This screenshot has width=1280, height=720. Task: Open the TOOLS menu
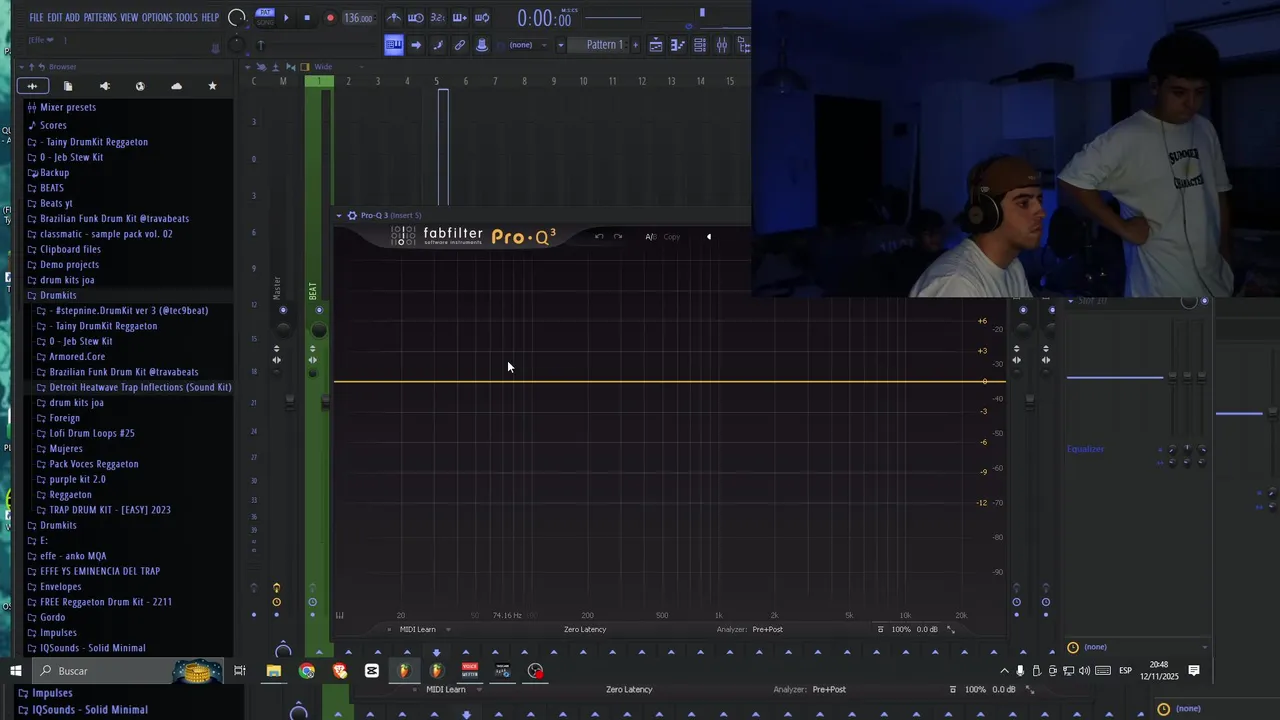tap(187, 17)
